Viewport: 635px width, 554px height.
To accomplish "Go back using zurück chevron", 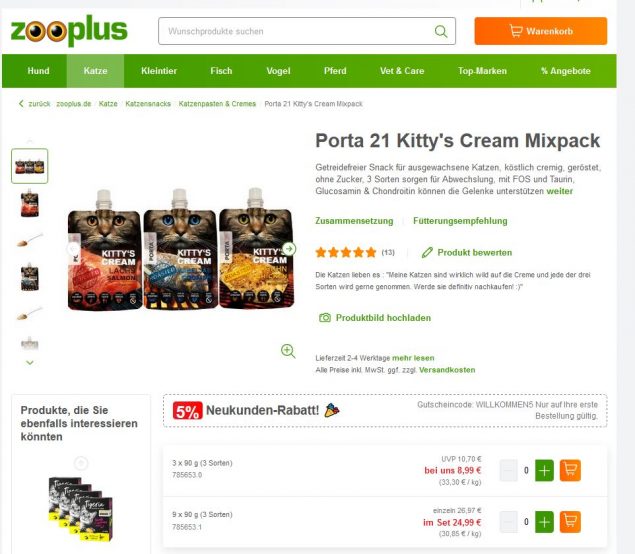I will point(21,104).
